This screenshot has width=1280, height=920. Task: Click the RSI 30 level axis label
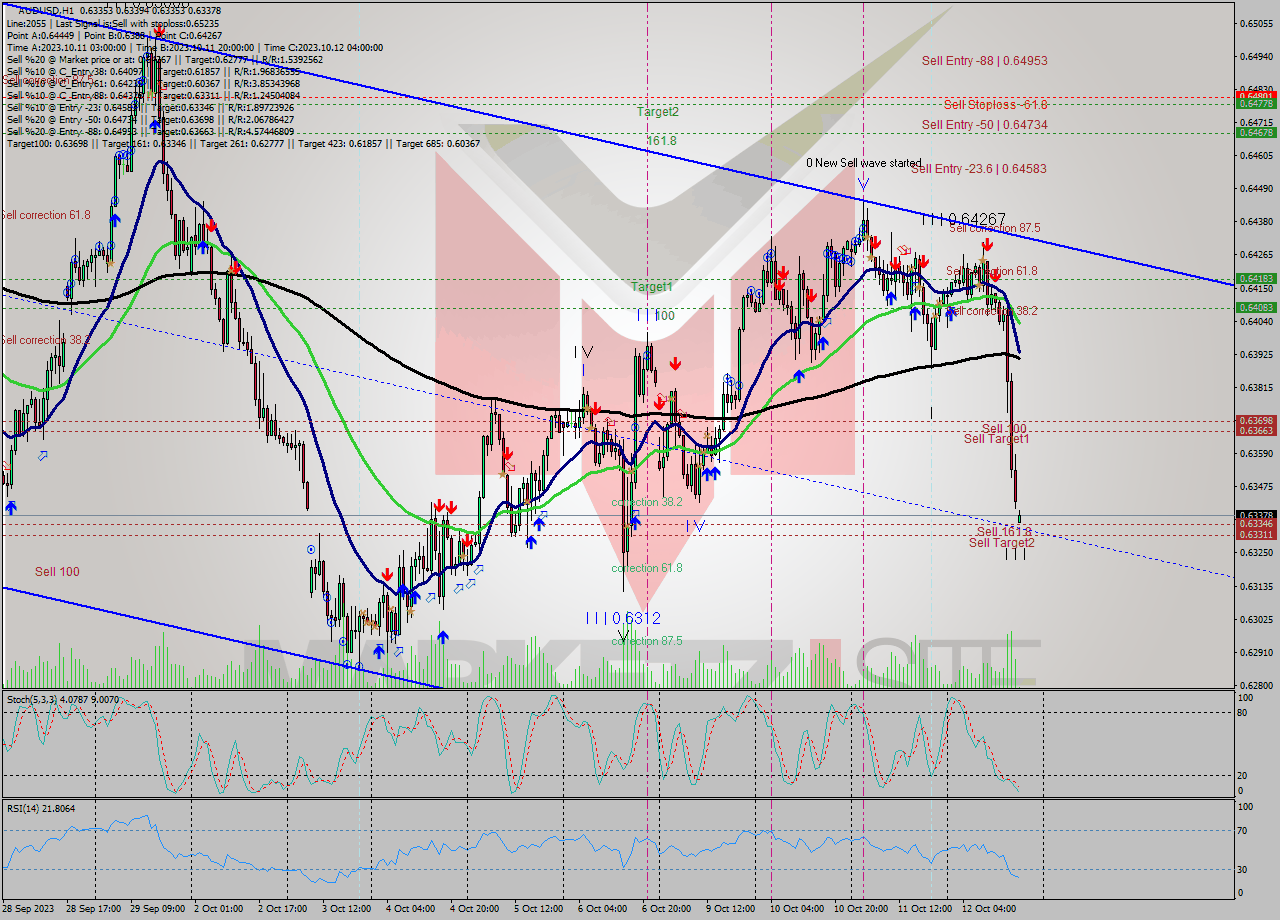[1242, 869]
